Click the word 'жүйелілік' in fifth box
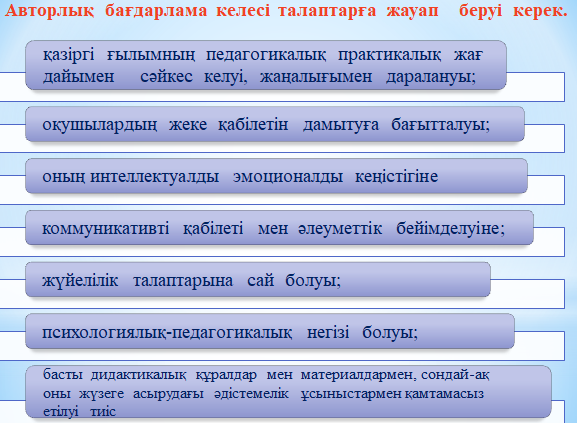577x423 pixels. click(80, 281)
